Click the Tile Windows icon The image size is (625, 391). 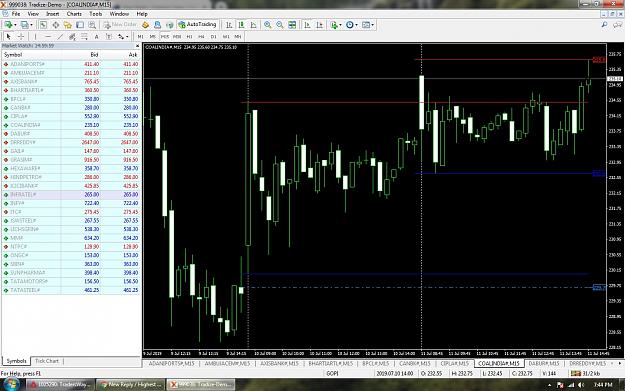[292, 25]
